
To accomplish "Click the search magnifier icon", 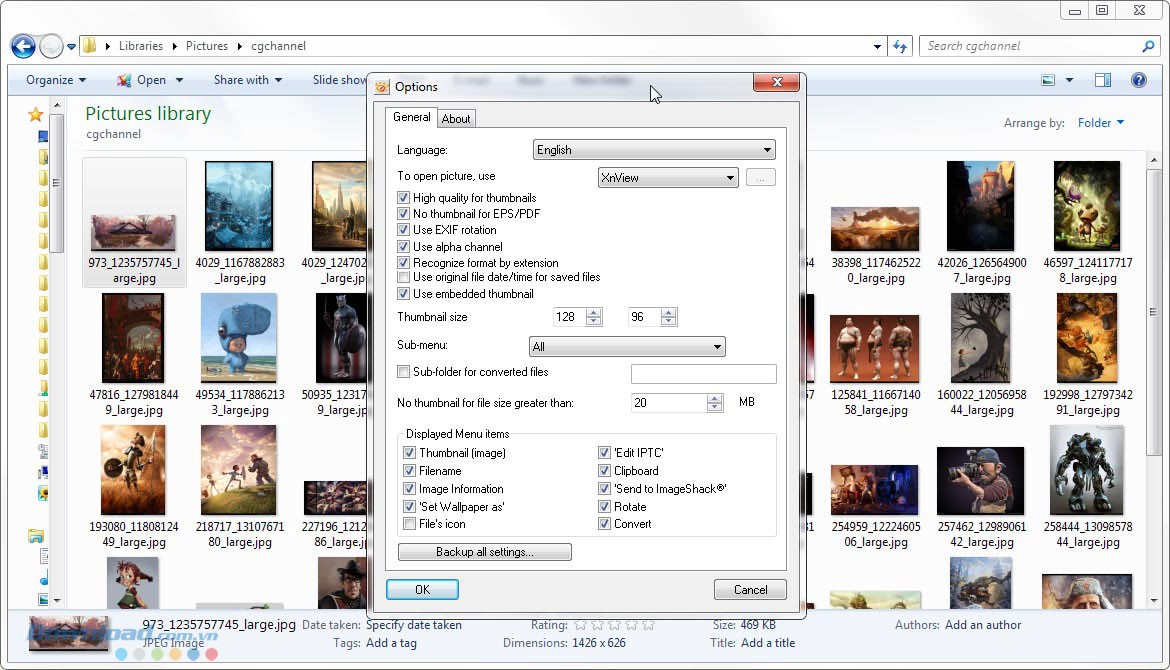I will [x=1148, y=46].
